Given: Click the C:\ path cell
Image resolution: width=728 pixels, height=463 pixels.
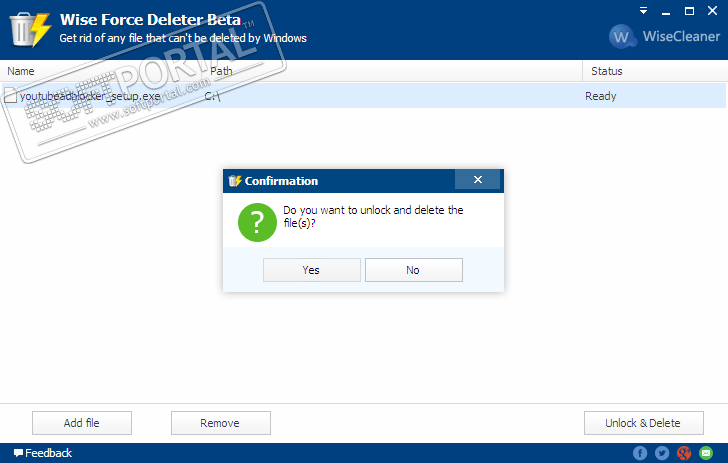Looking at the screenshot, I should [x=212, y=96].
